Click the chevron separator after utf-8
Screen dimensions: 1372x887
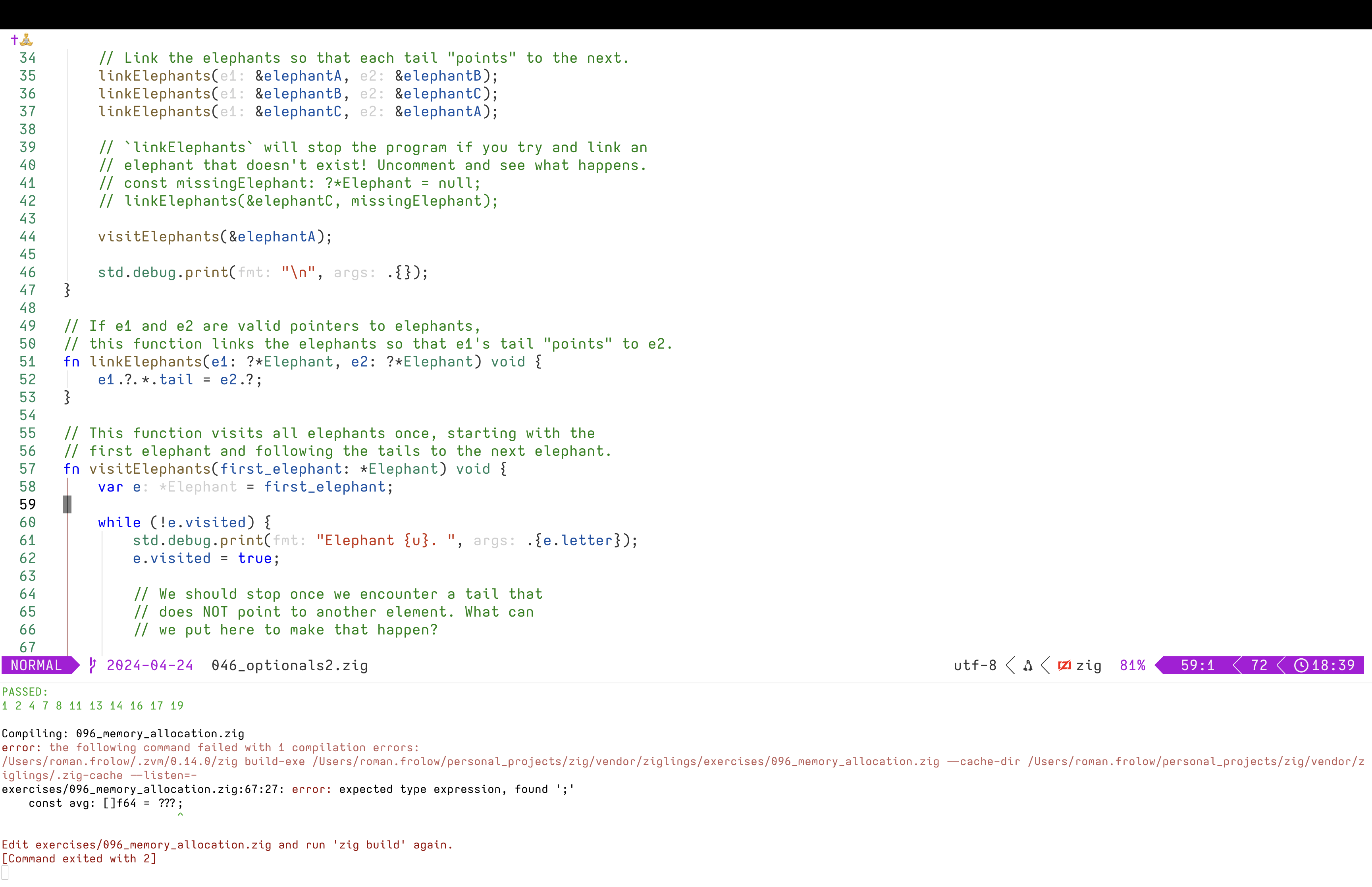click(x=1010, y=666)
